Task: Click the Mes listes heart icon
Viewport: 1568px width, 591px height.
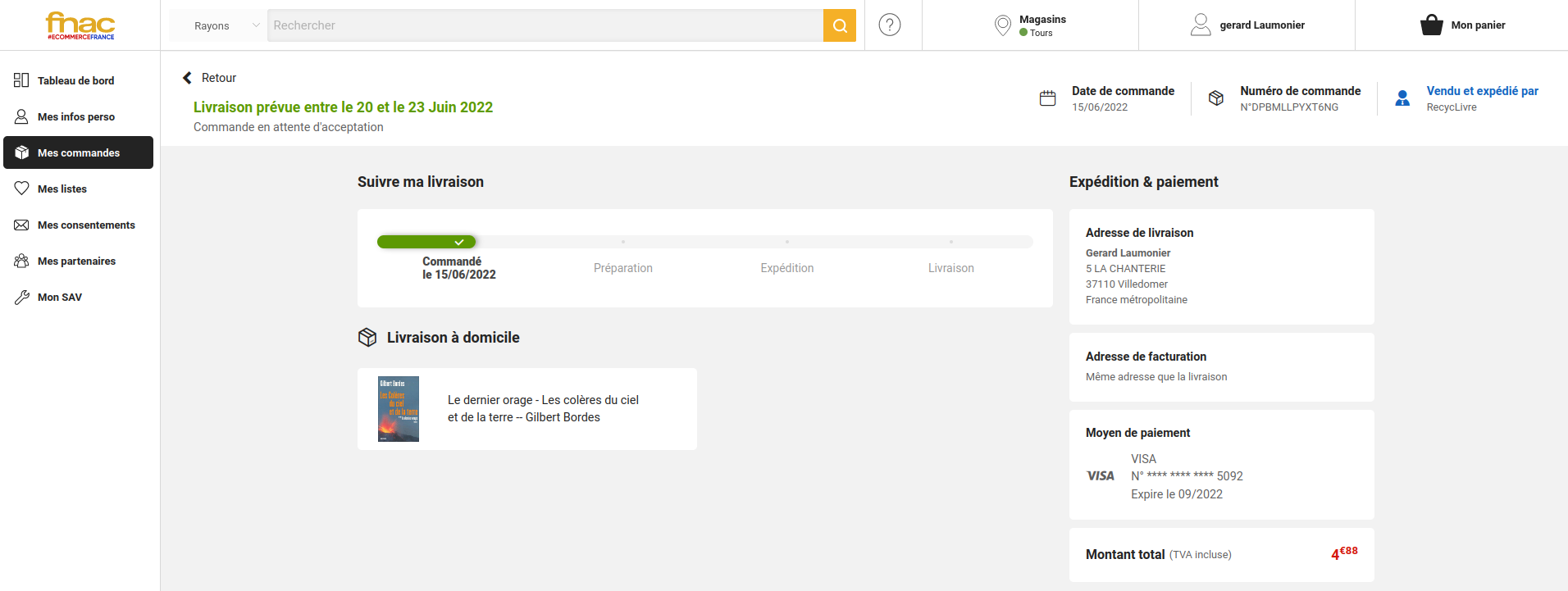Action: (21, 189)
